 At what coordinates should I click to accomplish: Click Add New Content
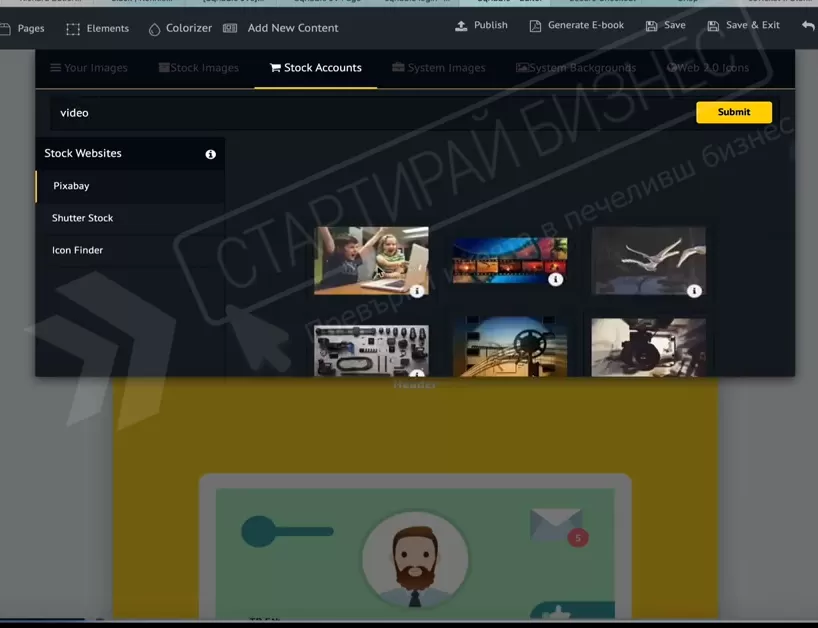tap(281, 28)
